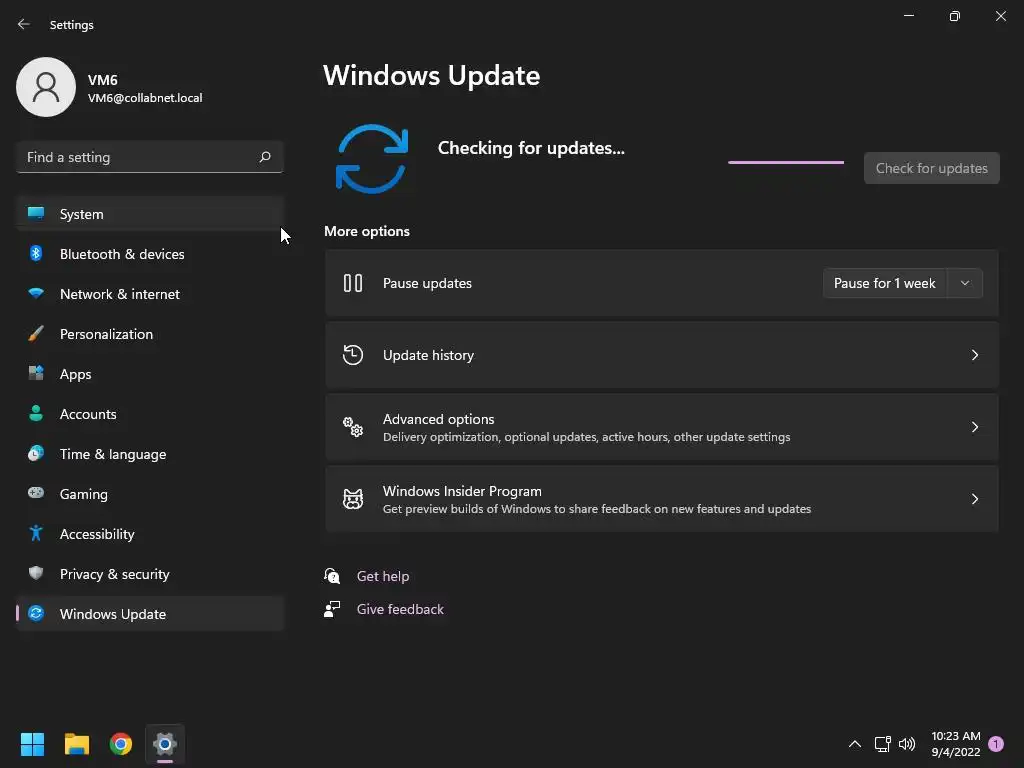The height and width of the screenshot is (768, 1024).
Task: Click VM6@collabnet.local account email
Action: click(x=145, y=98)
